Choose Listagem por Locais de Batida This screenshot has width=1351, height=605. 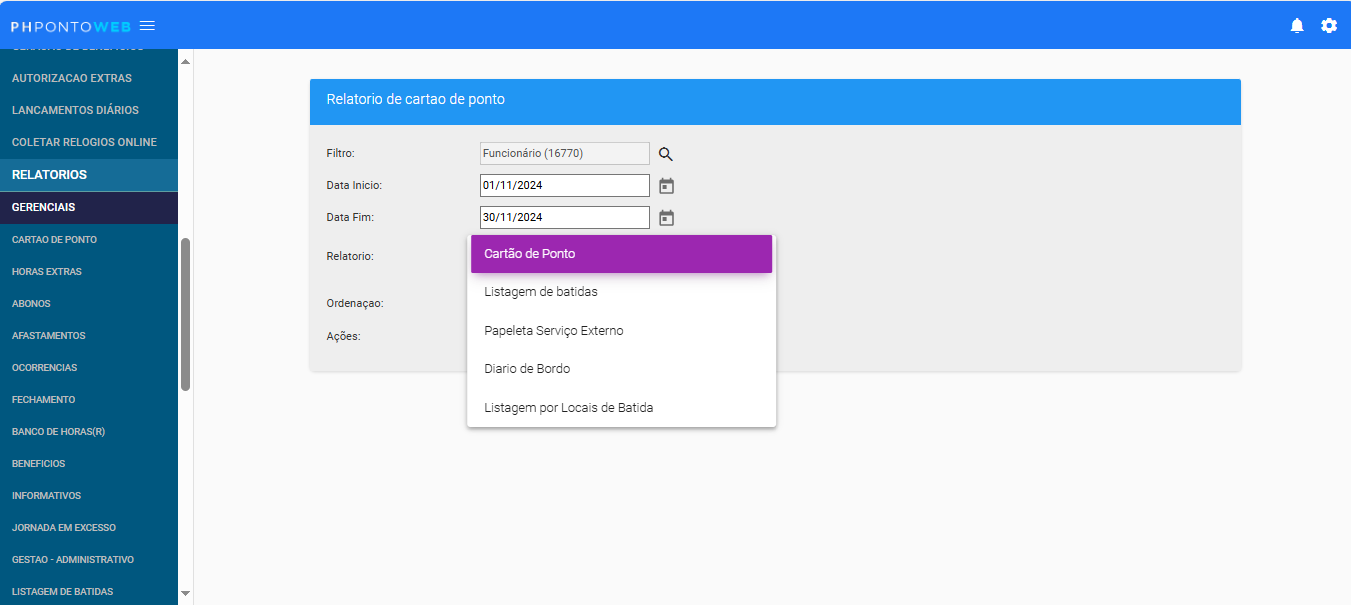point(621,407)
